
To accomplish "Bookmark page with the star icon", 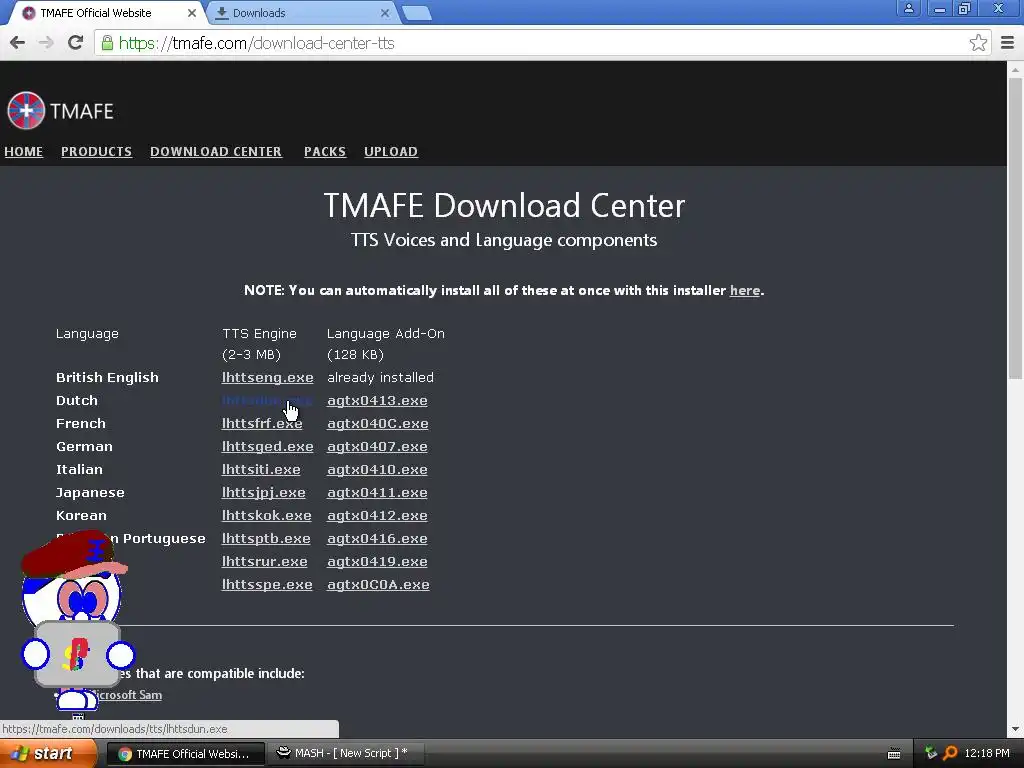I will 978,43.
